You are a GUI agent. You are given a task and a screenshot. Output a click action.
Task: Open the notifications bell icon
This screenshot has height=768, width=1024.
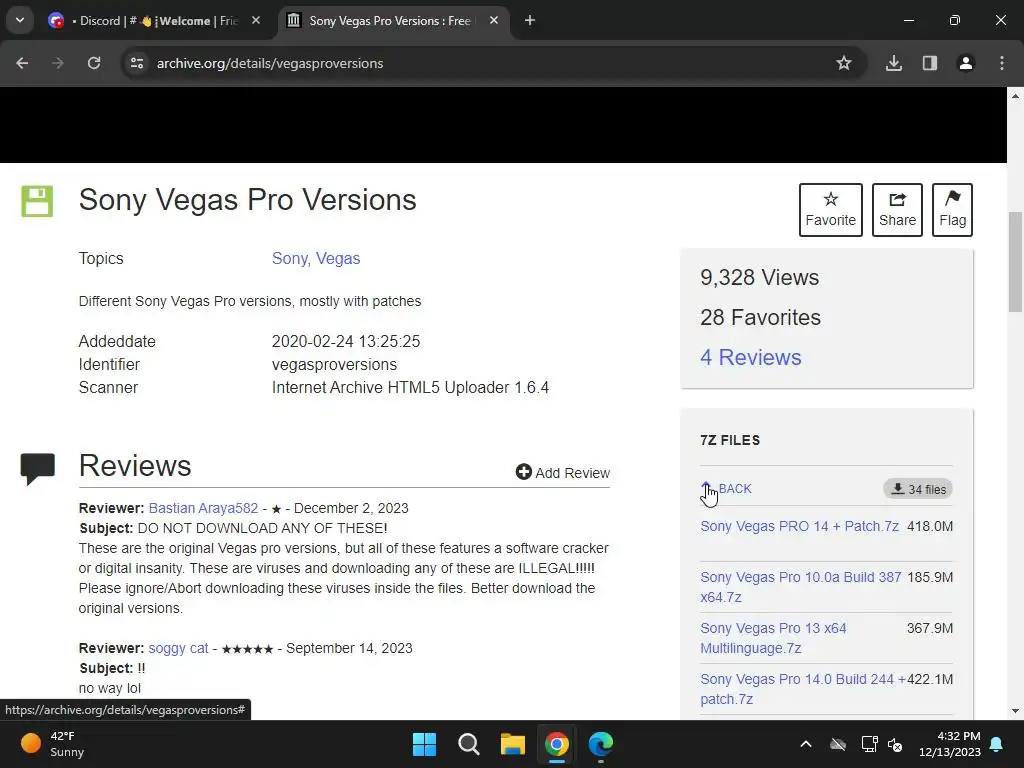click(x=997, y=744)
